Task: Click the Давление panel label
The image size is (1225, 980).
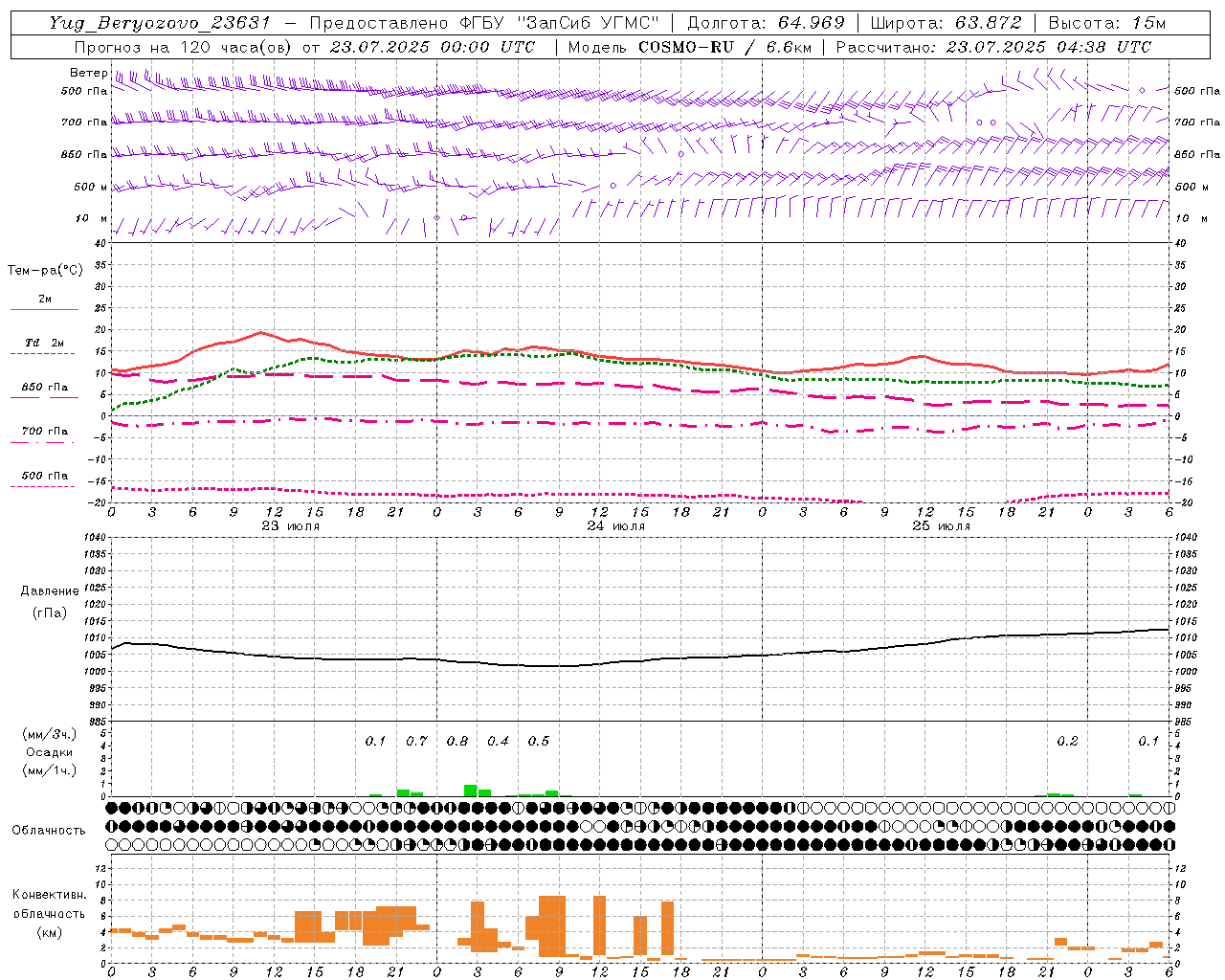Action: click(50, 591)
